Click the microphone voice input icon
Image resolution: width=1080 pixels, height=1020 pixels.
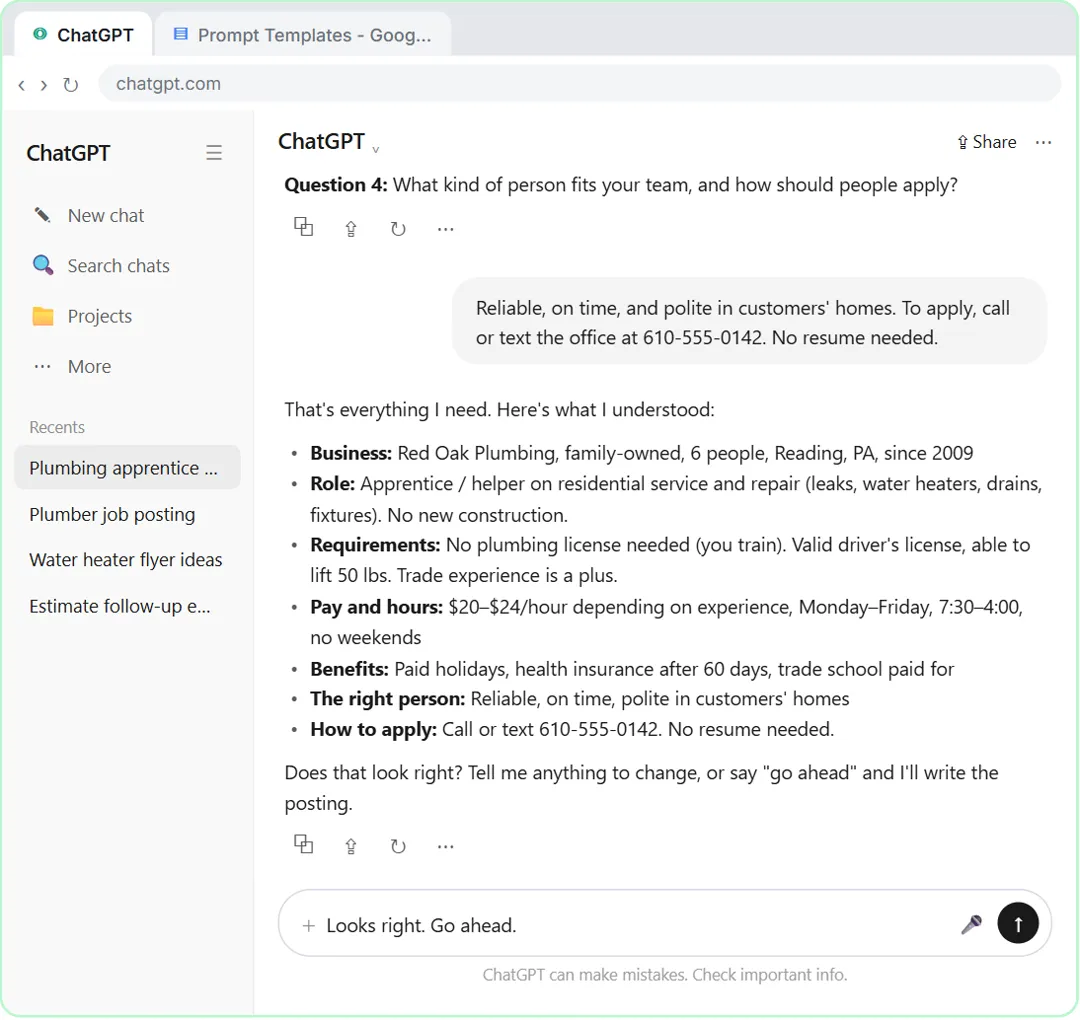(x=971, y=924)
